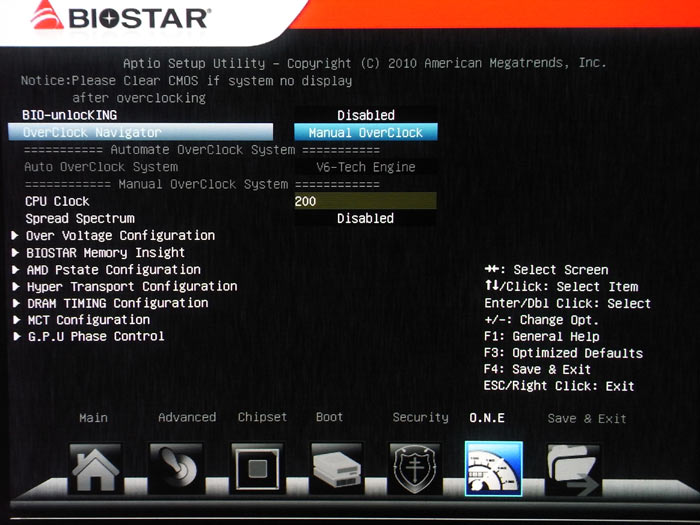Click the F4: Save & Exit hint

[538, 370]
